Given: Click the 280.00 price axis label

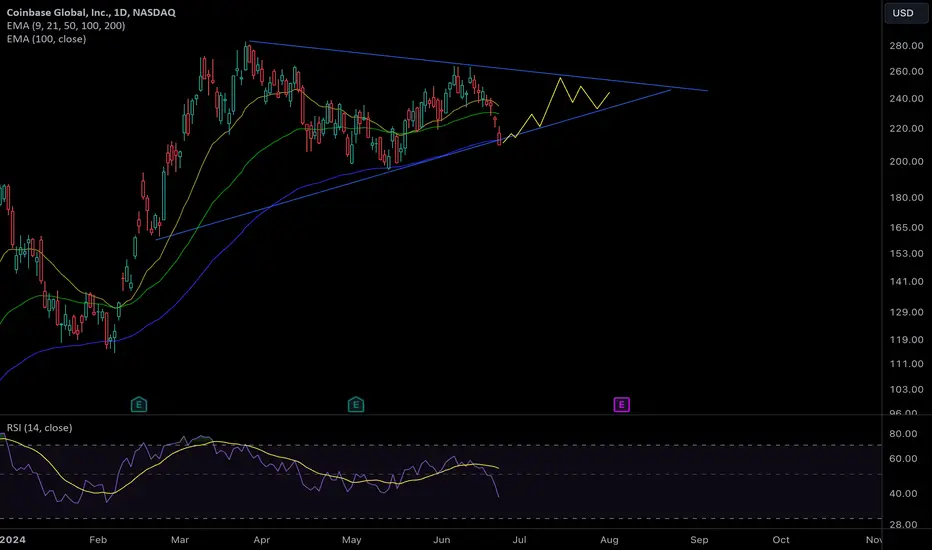Looking at the screenshot, I should click(x=906, y=46).
